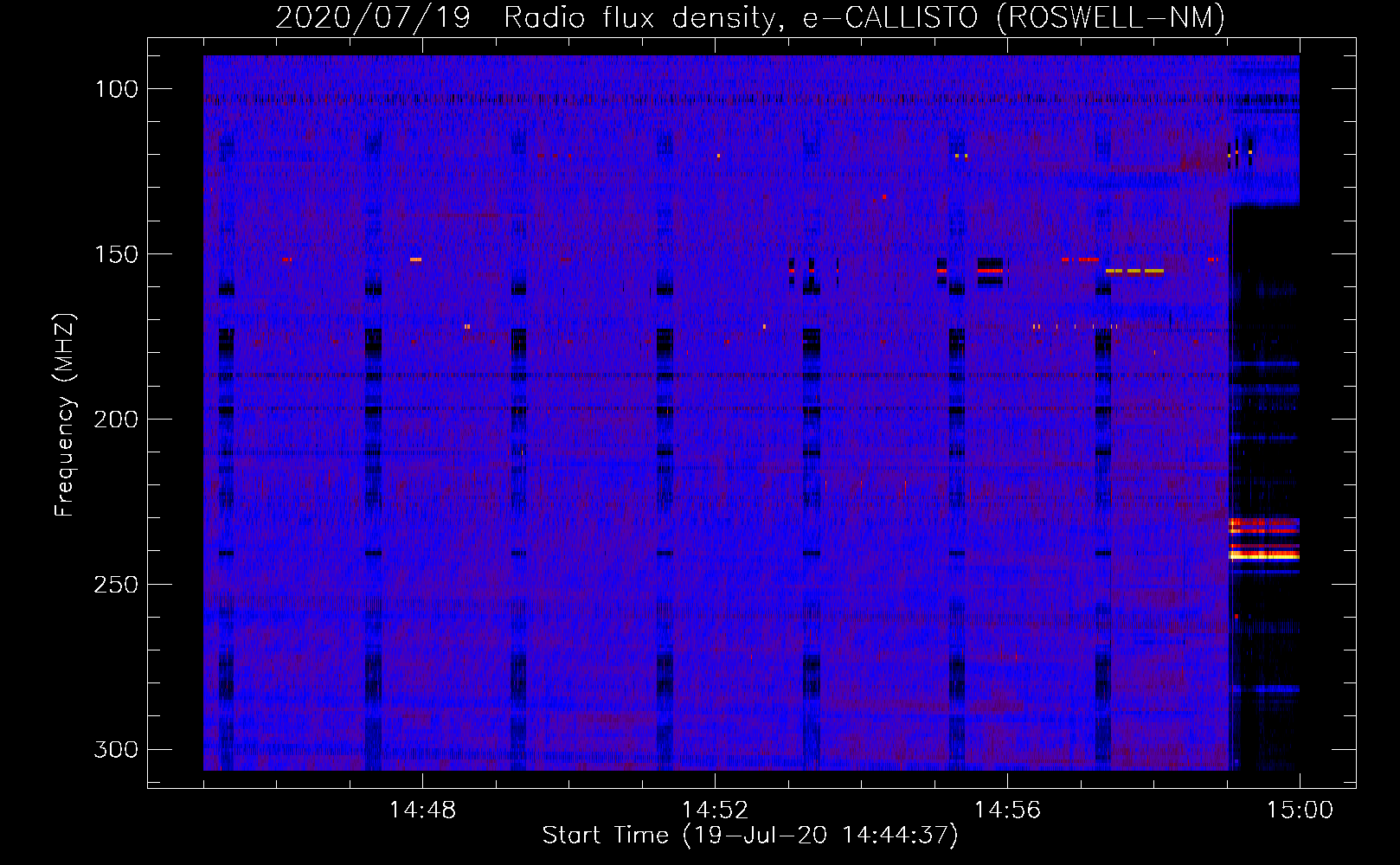Click the 14:56 time tick label

pyautogui.click(x=1007, y=811)
